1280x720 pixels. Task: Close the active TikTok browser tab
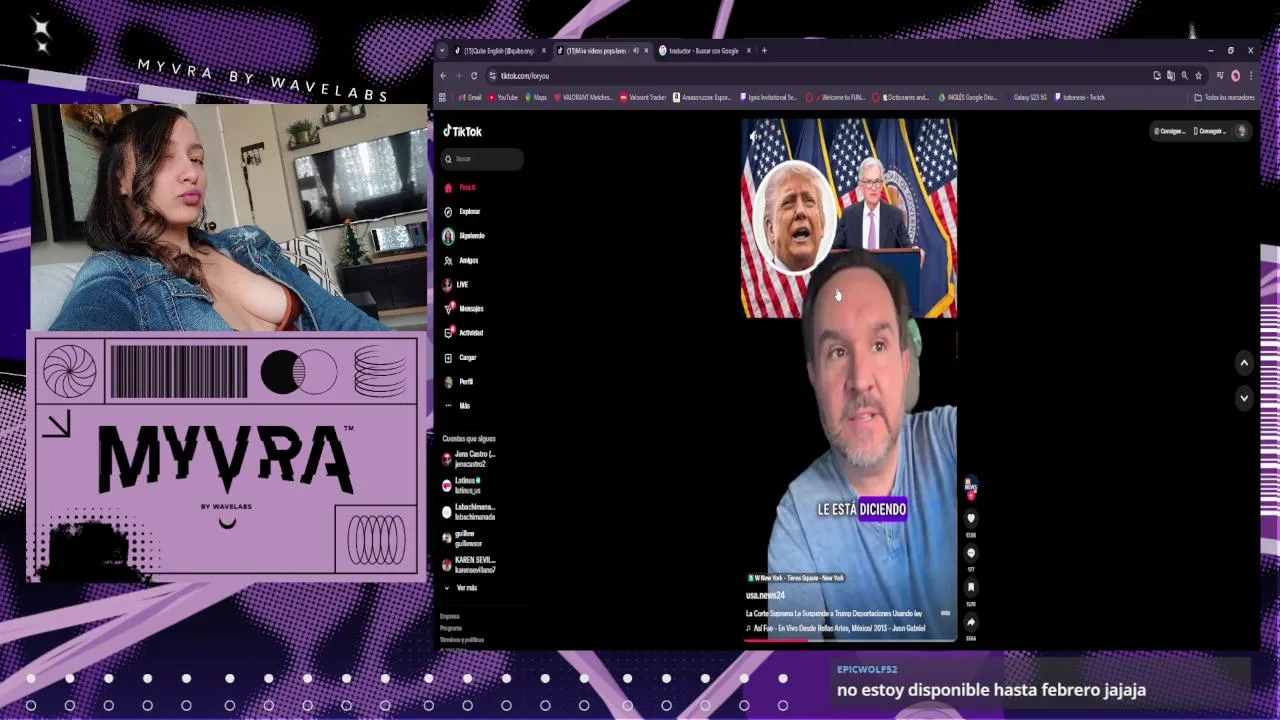[x=646, y=50]
